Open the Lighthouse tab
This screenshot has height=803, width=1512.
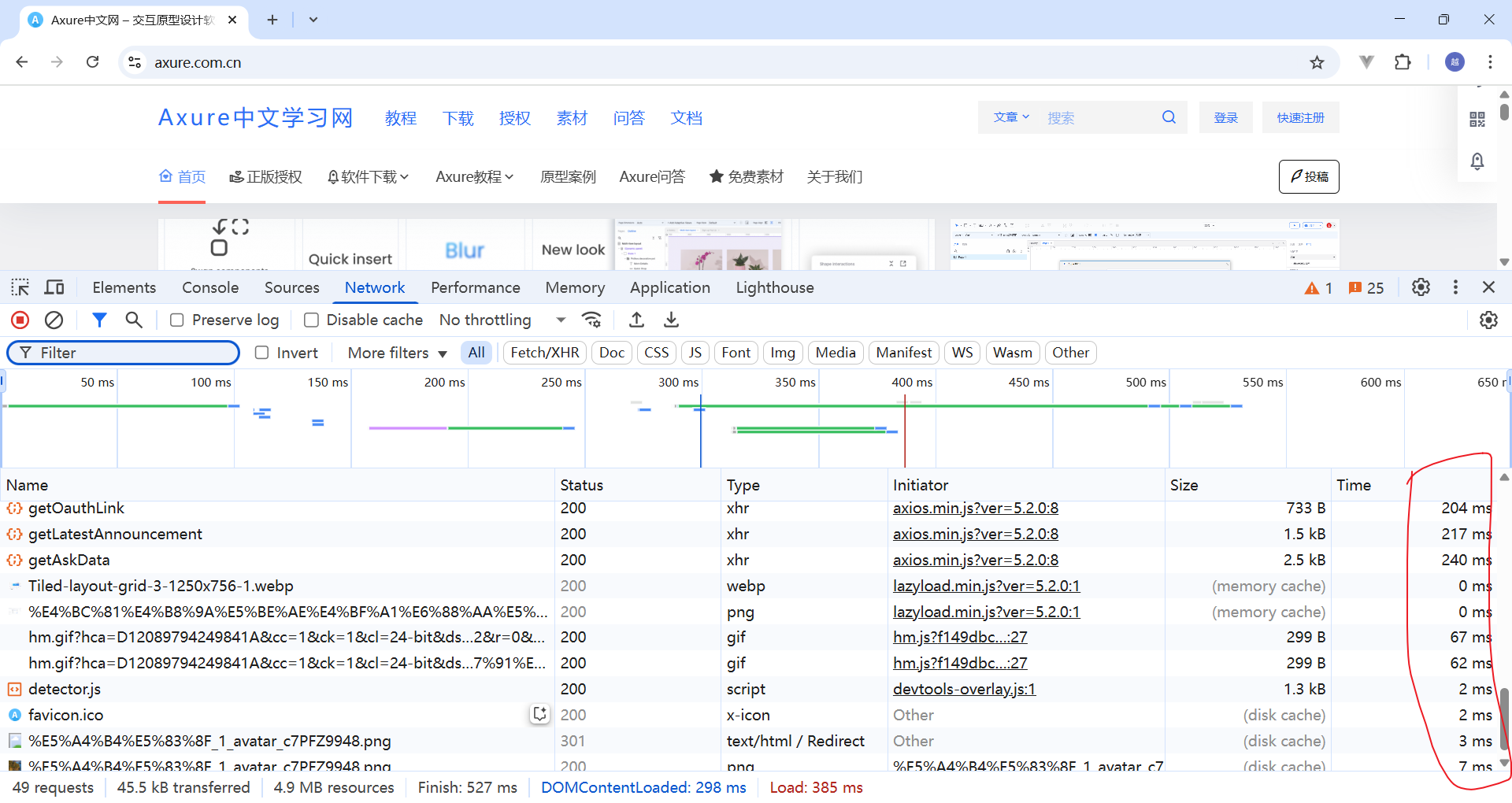point(775,287)
